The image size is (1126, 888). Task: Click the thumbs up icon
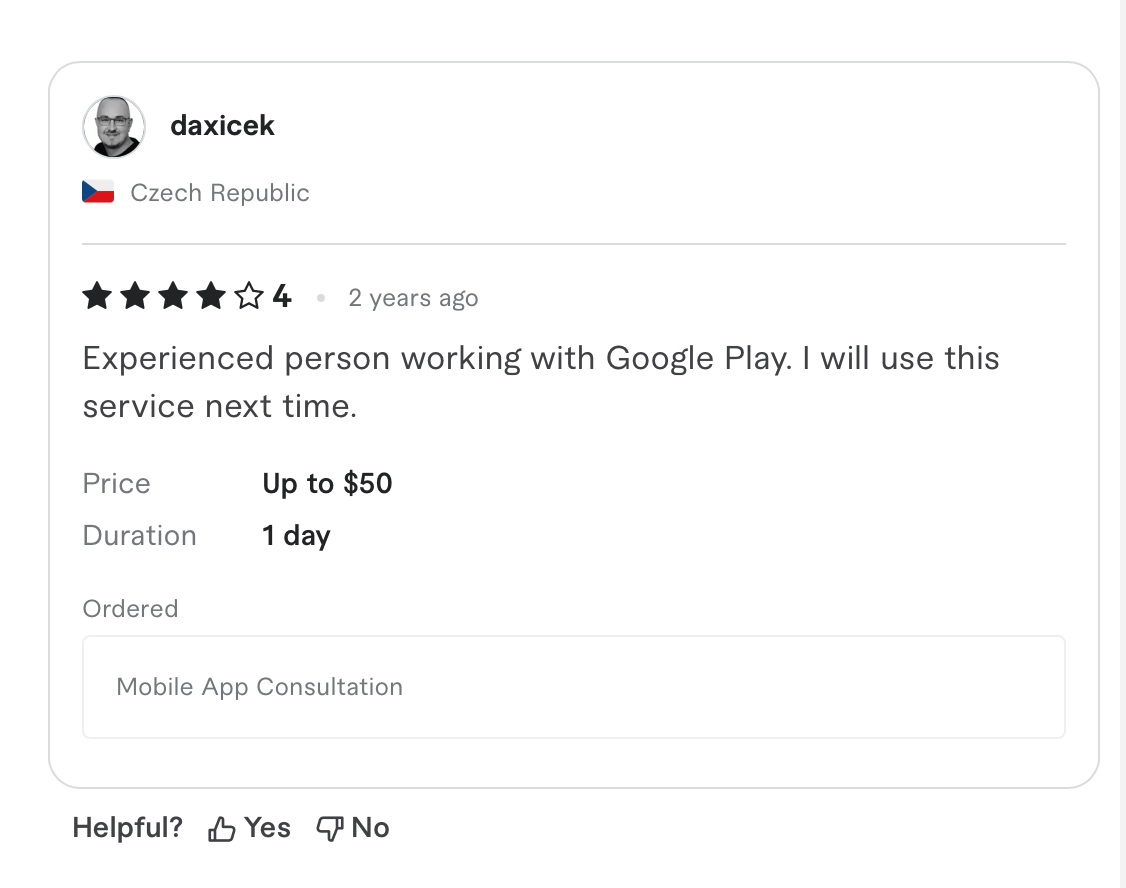[219, 826]
